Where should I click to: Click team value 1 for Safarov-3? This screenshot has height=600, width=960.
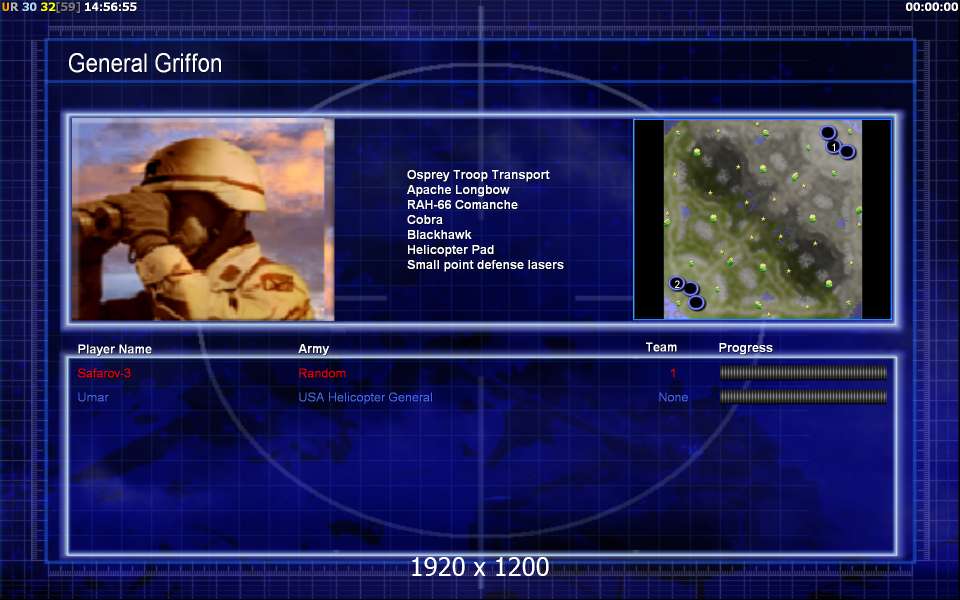[673, 373]
